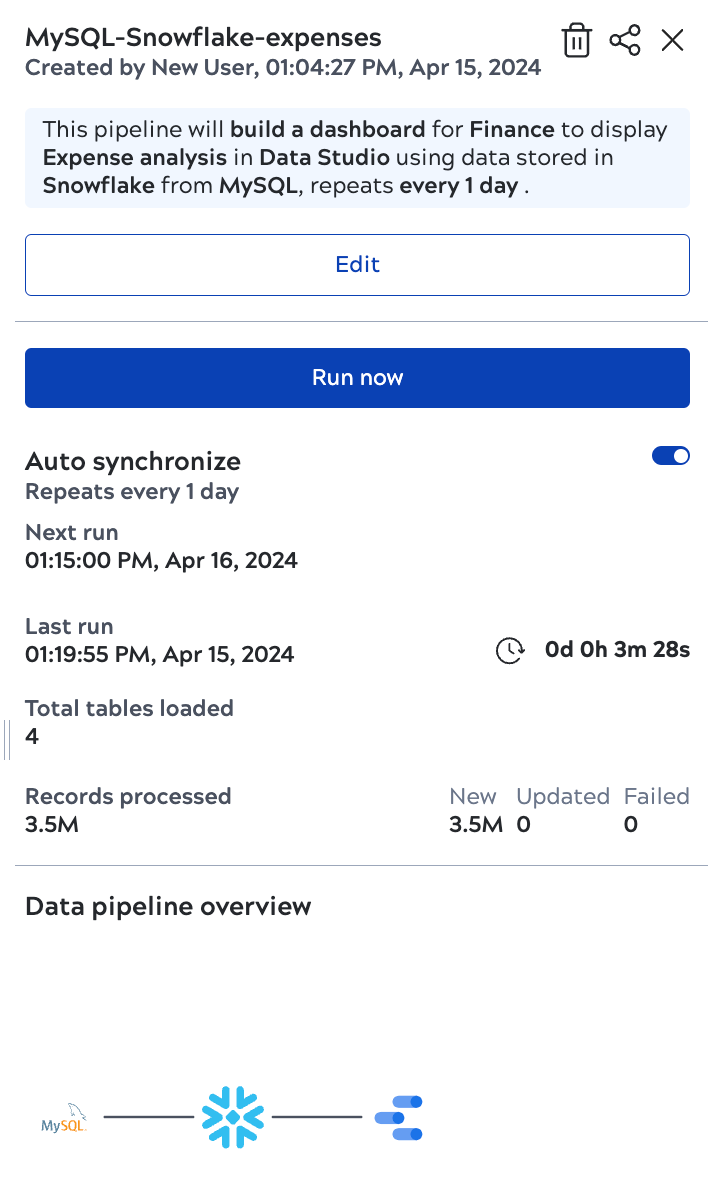Click the Total tables loaded value
Screen dimensions: 708x1180
[x=32, y=736]
